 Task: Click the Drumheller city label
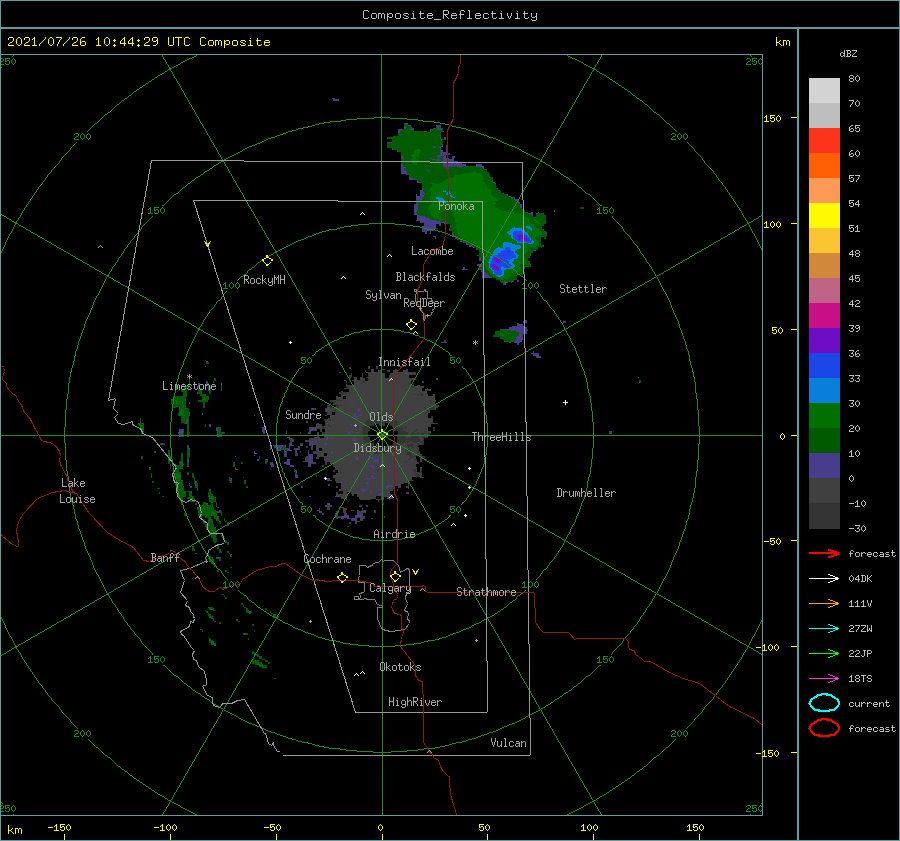[586, 493]
